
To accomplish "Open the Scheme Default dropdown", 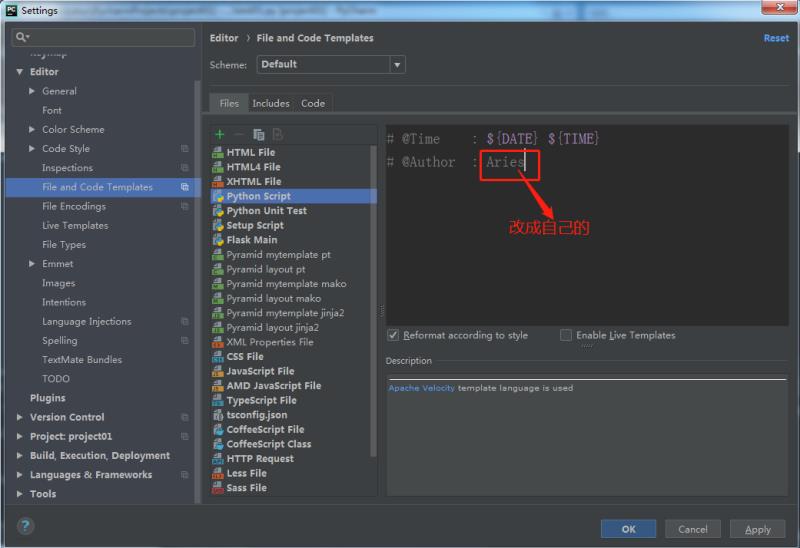I will point(331,64).
